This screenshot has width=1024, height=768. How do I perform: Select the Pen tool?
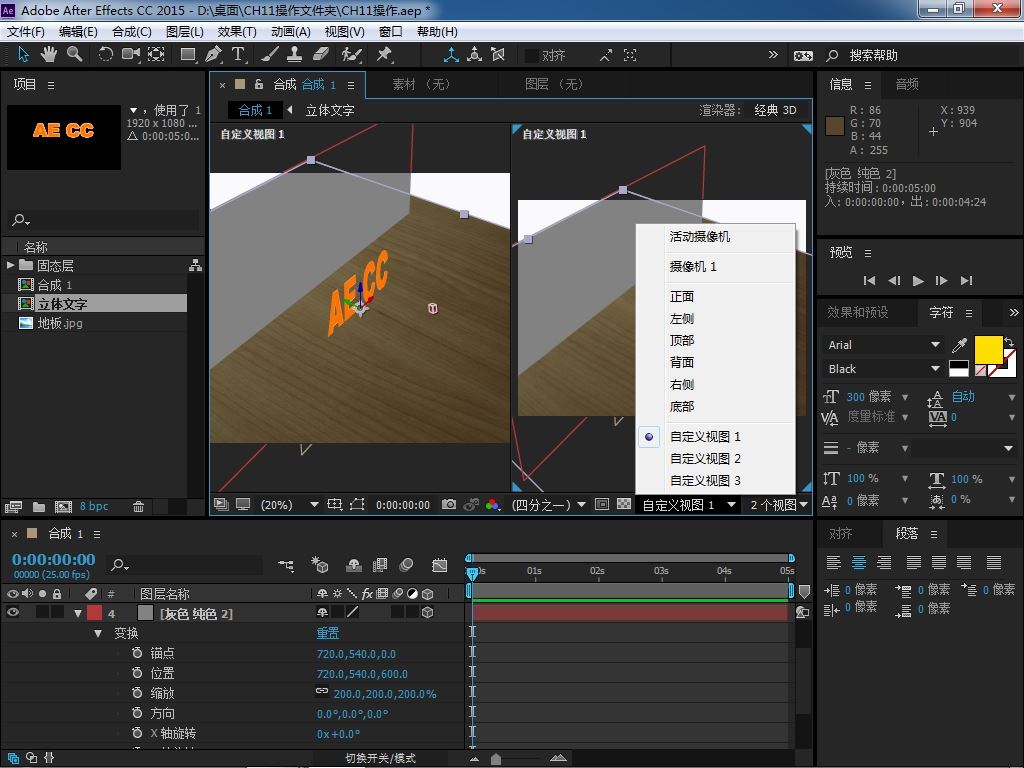[213, 55]
